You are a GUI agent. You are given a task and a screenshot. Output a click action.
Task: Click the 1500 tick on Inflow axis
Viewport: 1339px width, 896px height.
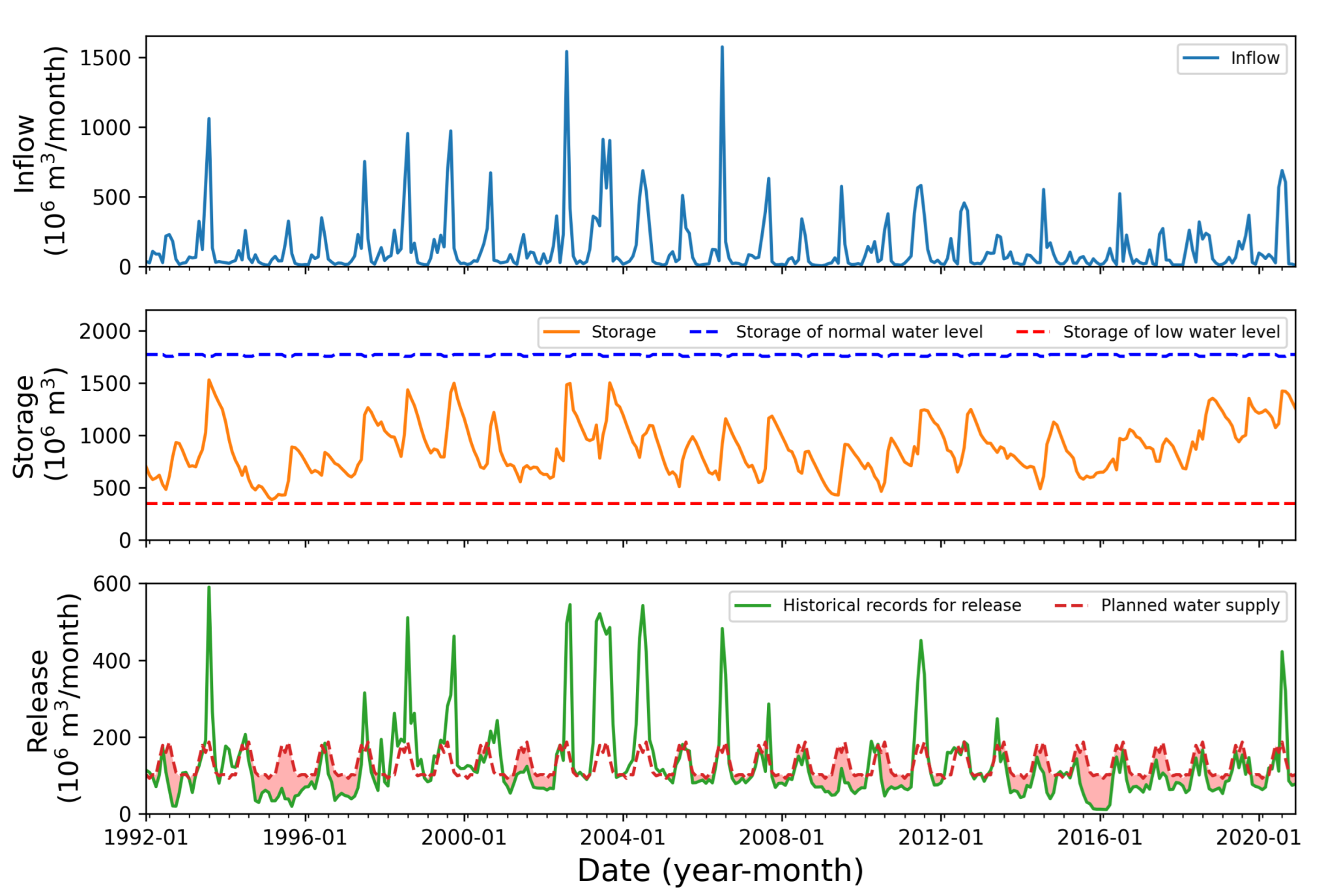(x=106, y=58)
